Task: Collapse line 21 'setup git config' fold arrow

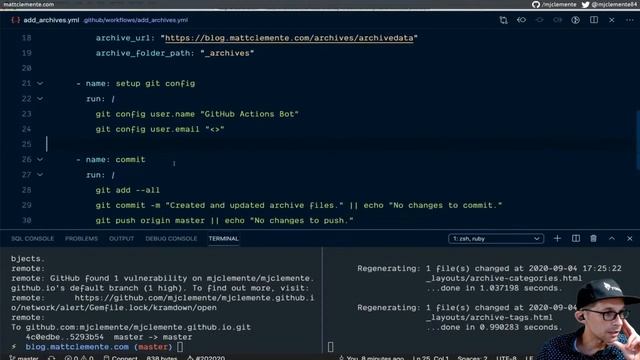Action: click(40, 83)
